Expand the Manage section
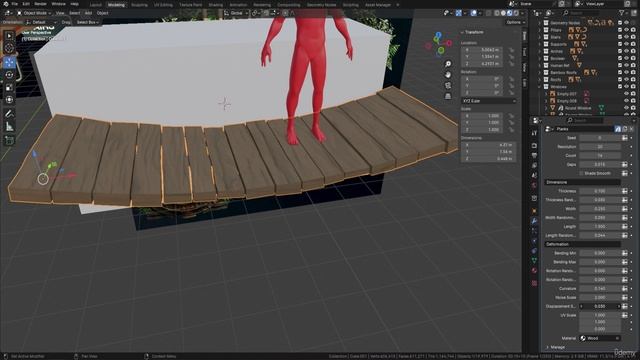Screen dimensions: 640x360 pos(556,347)
